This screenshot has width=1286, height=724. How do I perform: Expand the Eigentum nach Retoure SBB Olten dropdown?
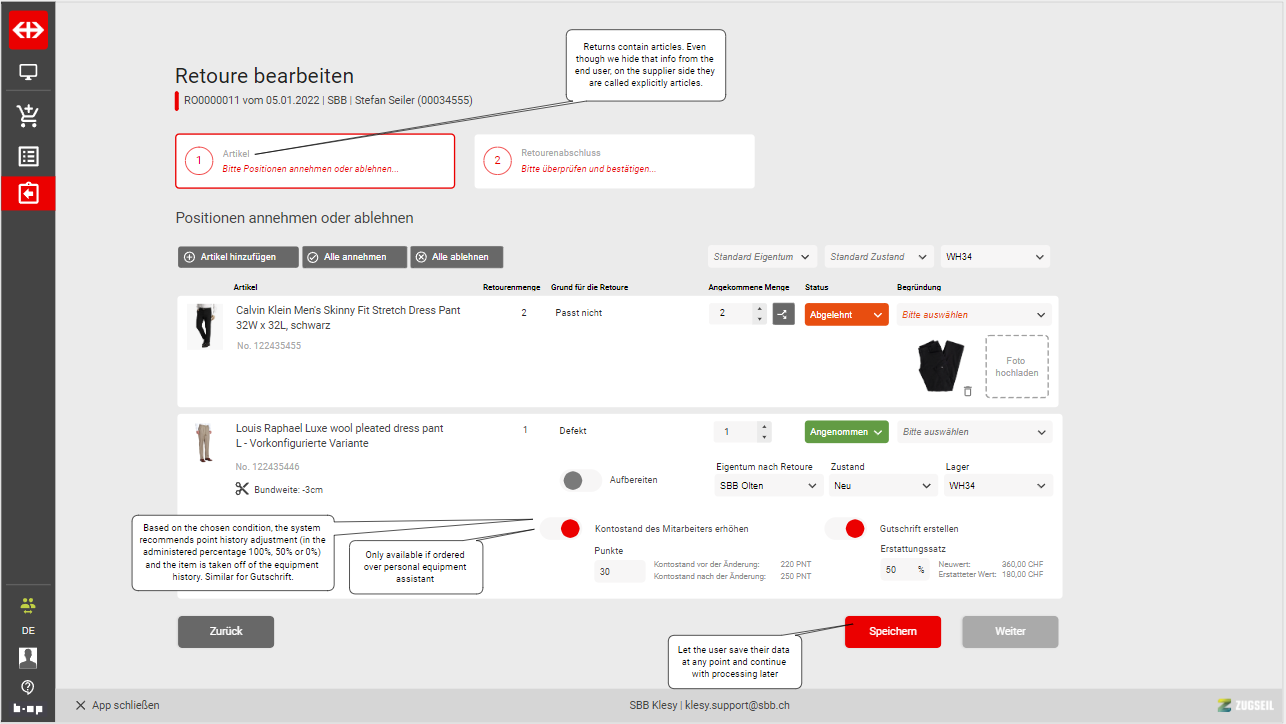pos(769,486)
